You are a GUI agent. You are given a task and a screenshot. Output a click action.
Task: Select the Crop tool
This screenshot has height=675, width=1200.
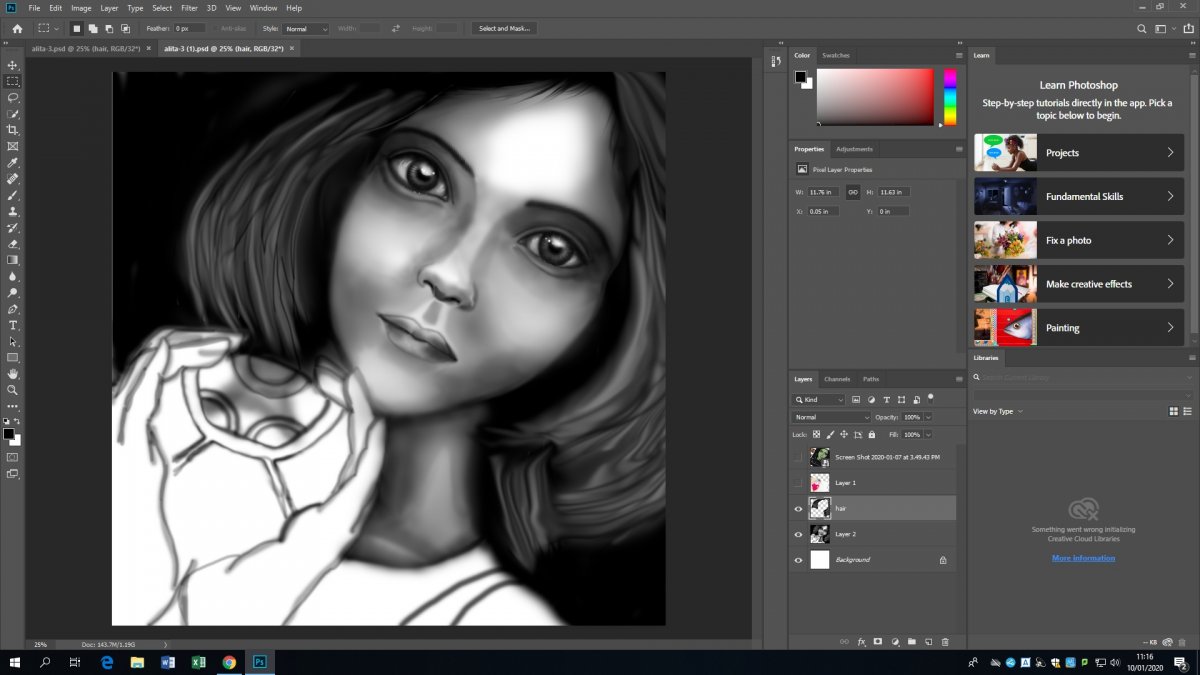[13, 130]
